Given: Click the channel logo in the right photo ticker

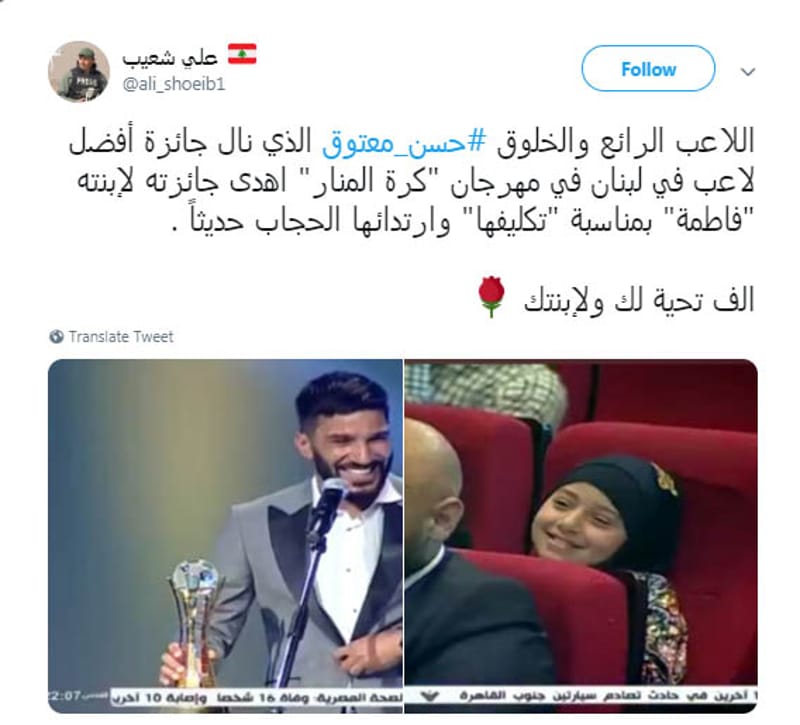Looking at the screenshot, I should tap(432, 696).
